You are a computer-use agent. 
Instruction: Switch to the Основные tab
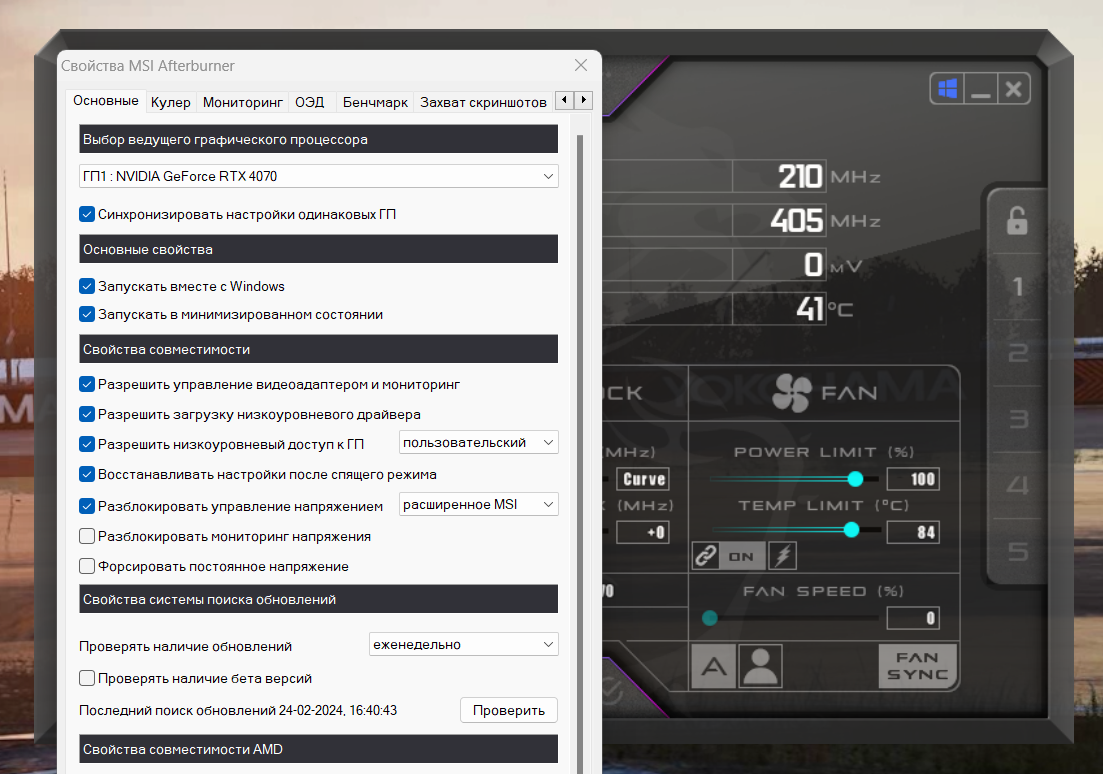(106, 101)
